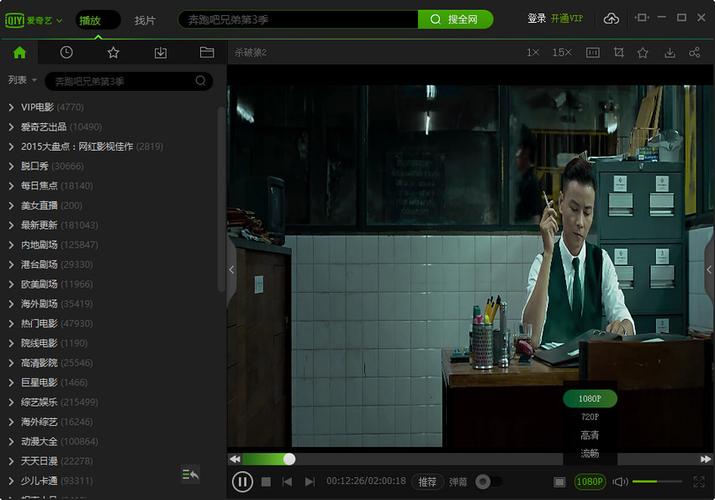Screen dimensions: 715x500
Task: Set playback size to 1X
Action: [x=533, y=53]
